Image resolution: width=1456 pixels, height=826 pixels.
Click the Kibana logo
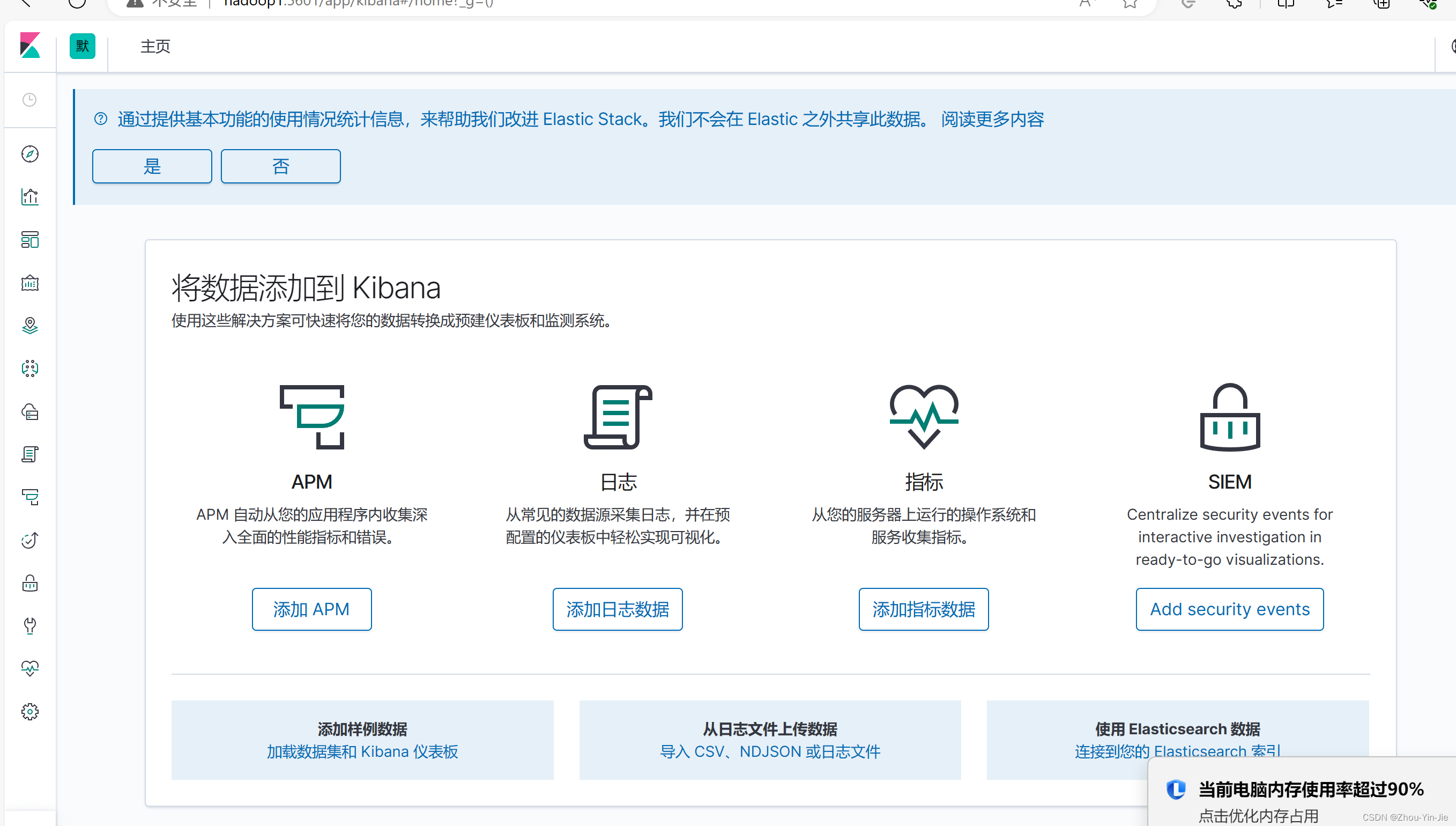coord(29,46)
